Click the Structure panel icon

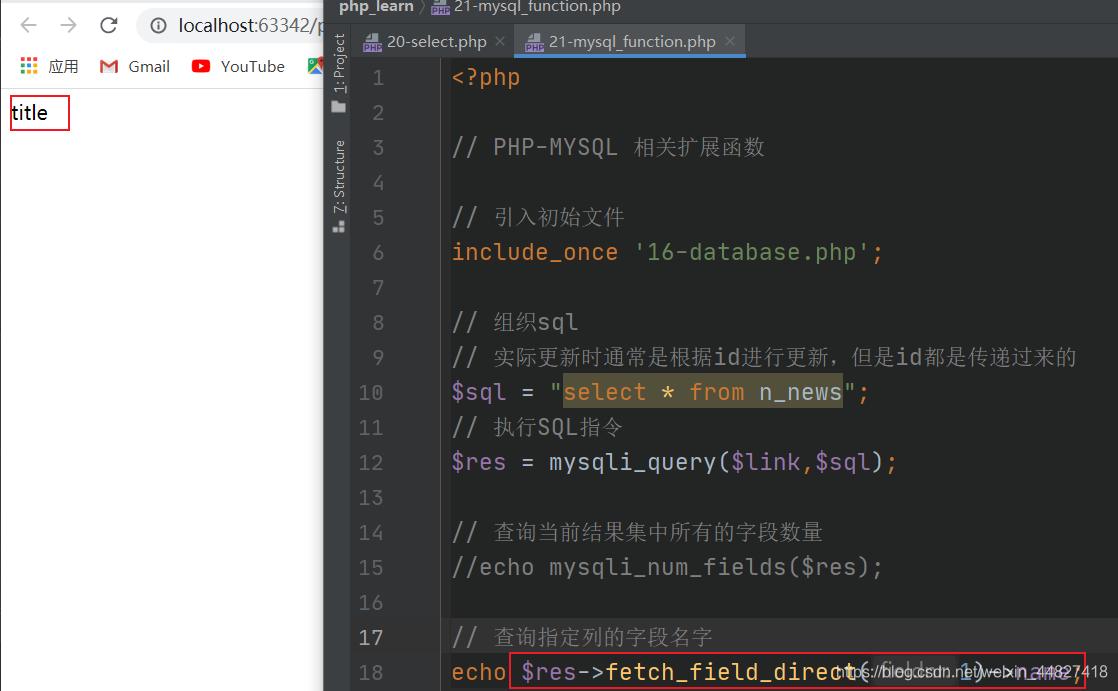click(x=339, y=227)
